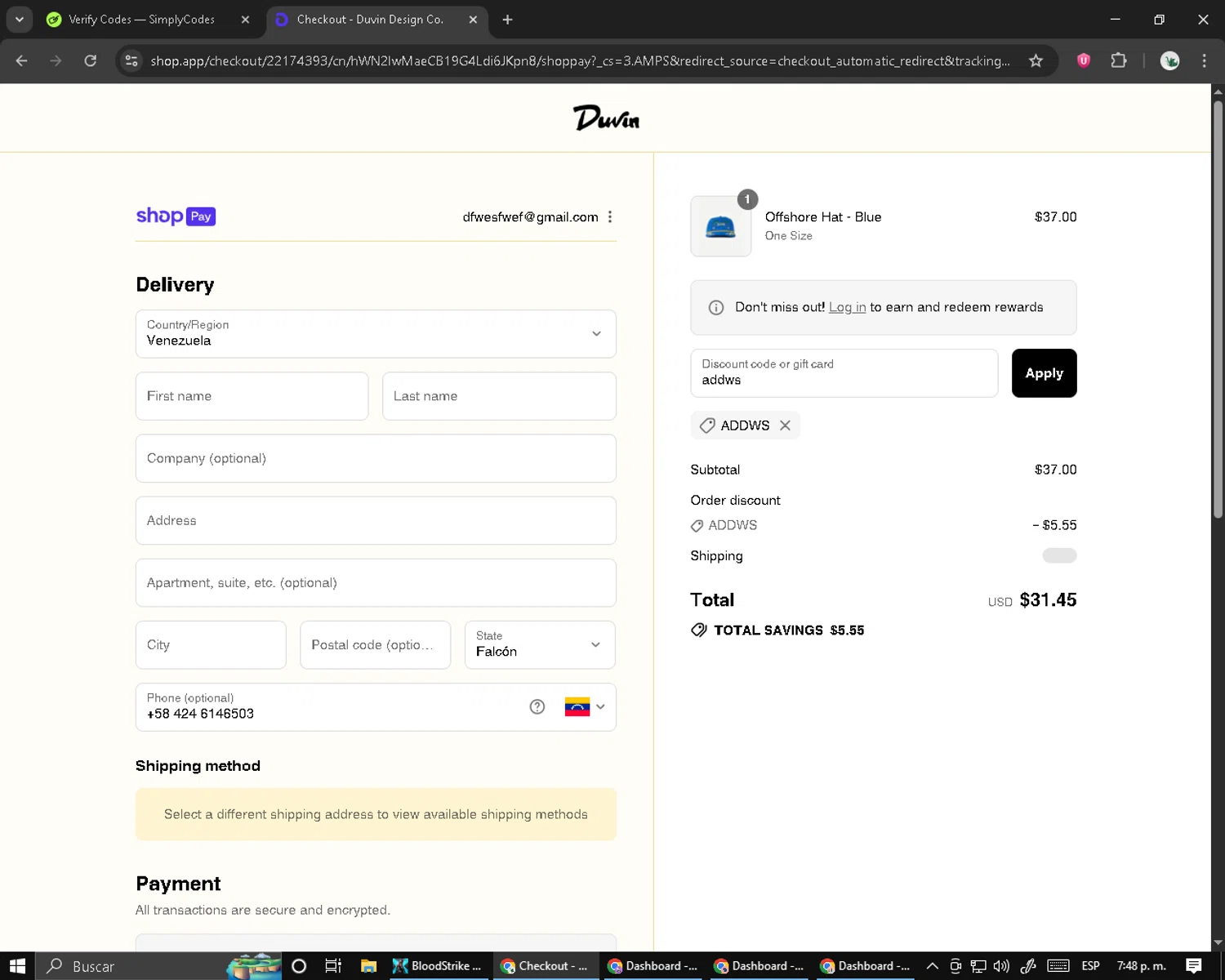Image resolution: width=1225 pixels, height=980 pixels.
Task: Click the dfwesfwef@gmail.com email text
Action: [530, 216]
